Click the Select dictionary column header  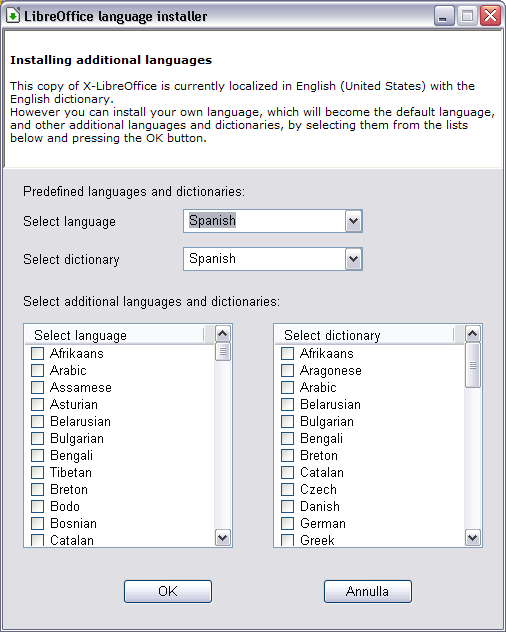click(364, 335)
